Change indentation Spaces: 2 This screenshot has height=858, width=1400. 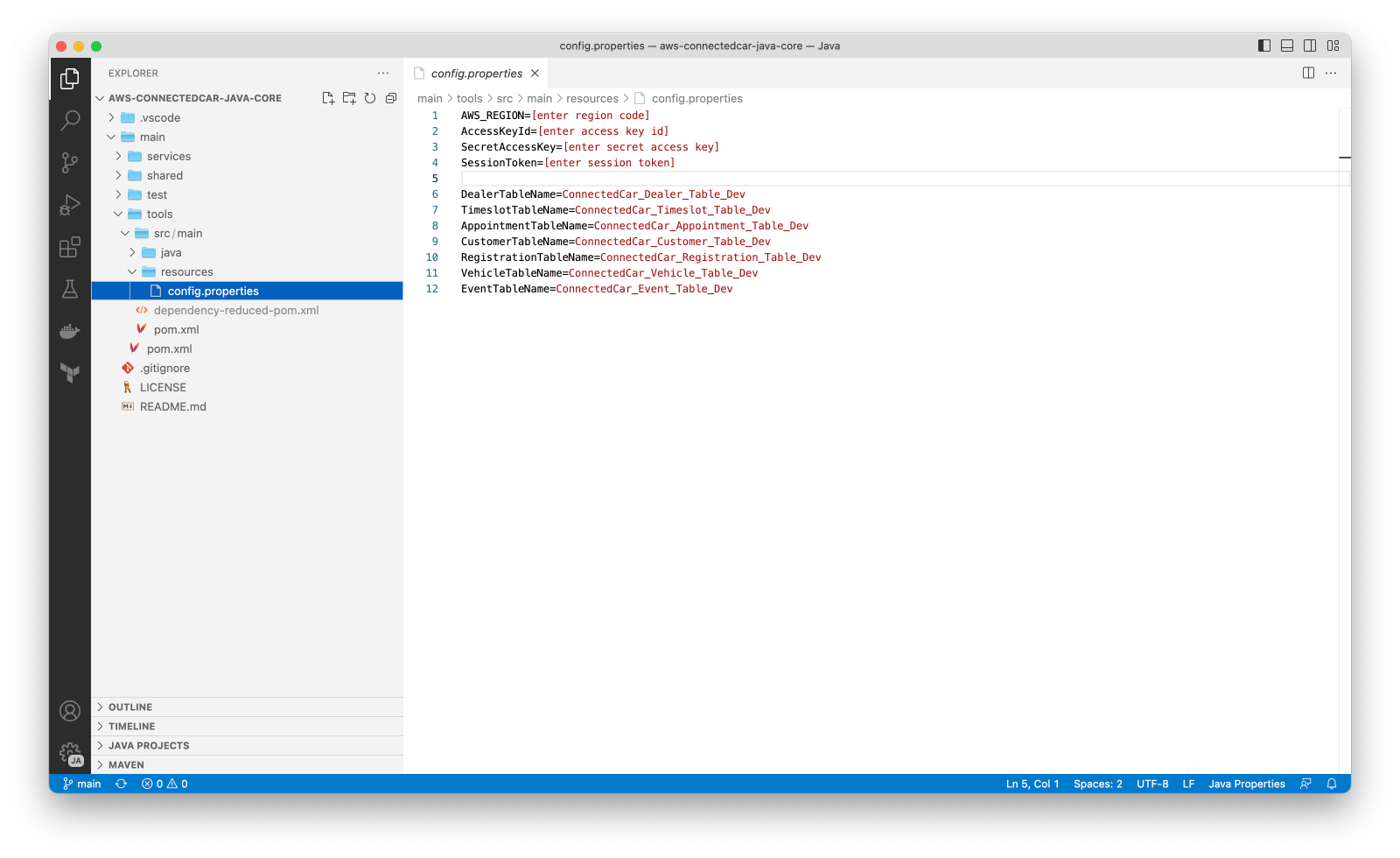[x=1097, y=784]
